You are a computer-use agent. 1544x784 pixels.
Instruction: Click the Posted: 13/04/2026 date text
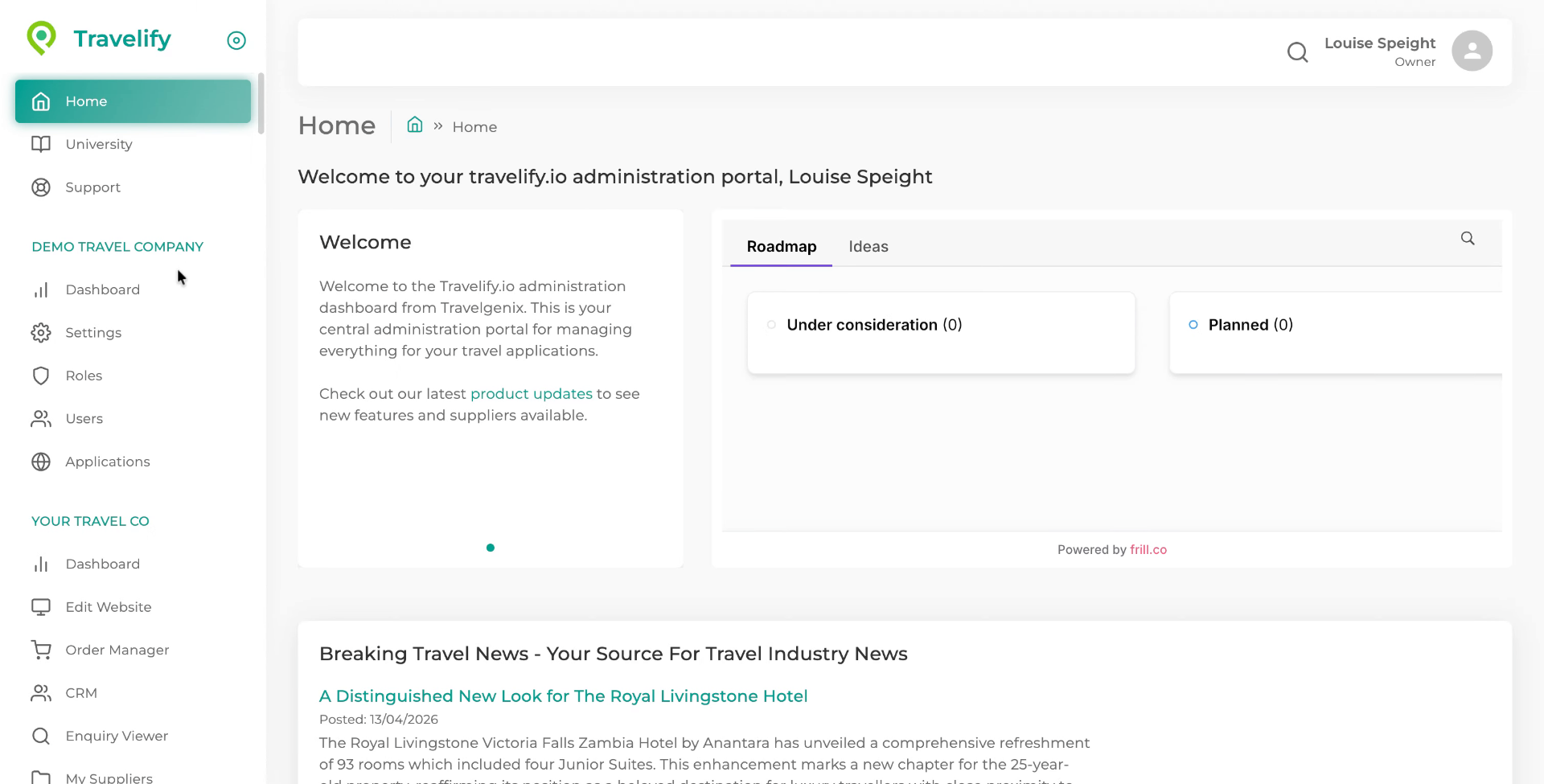point(379,720)
